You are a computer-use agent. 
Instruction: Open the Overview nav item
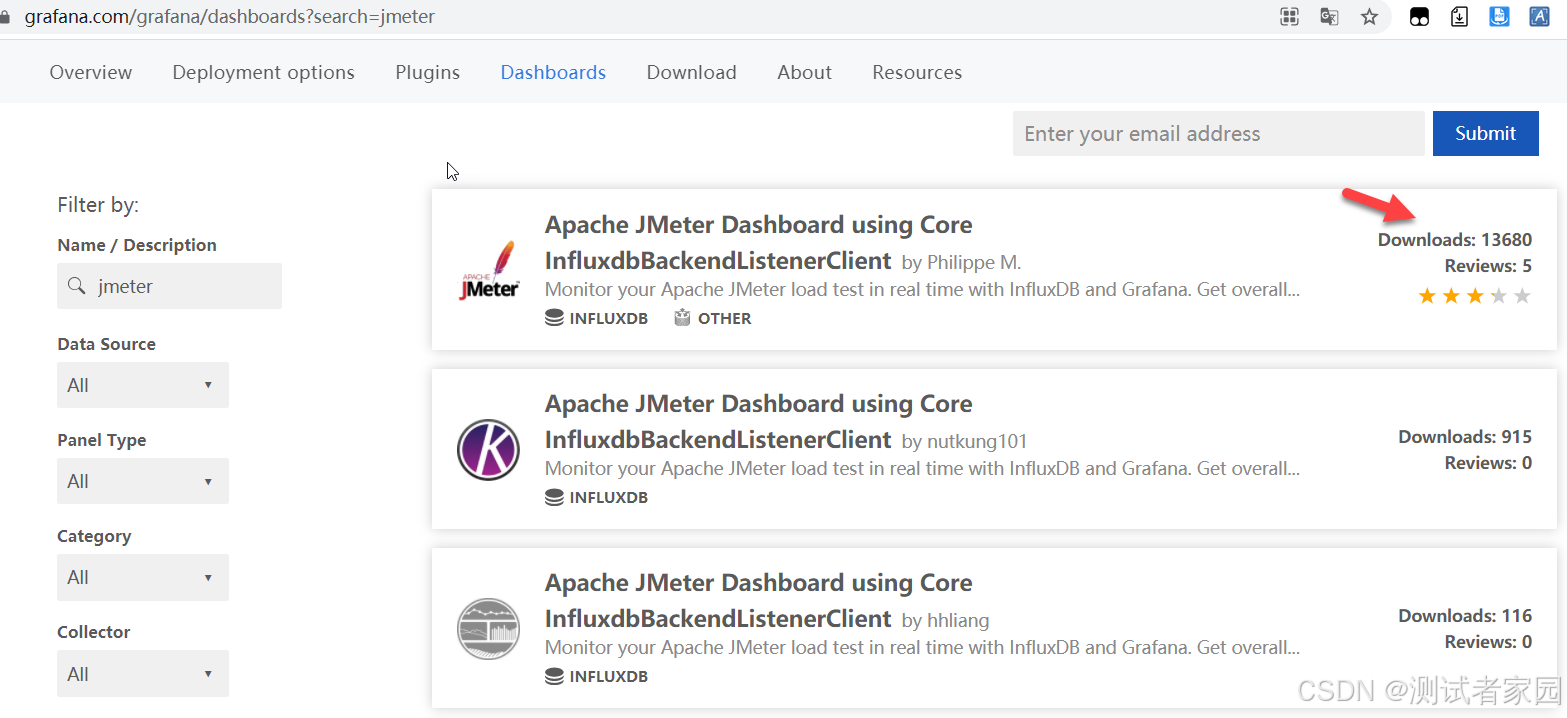coord(91,72)
